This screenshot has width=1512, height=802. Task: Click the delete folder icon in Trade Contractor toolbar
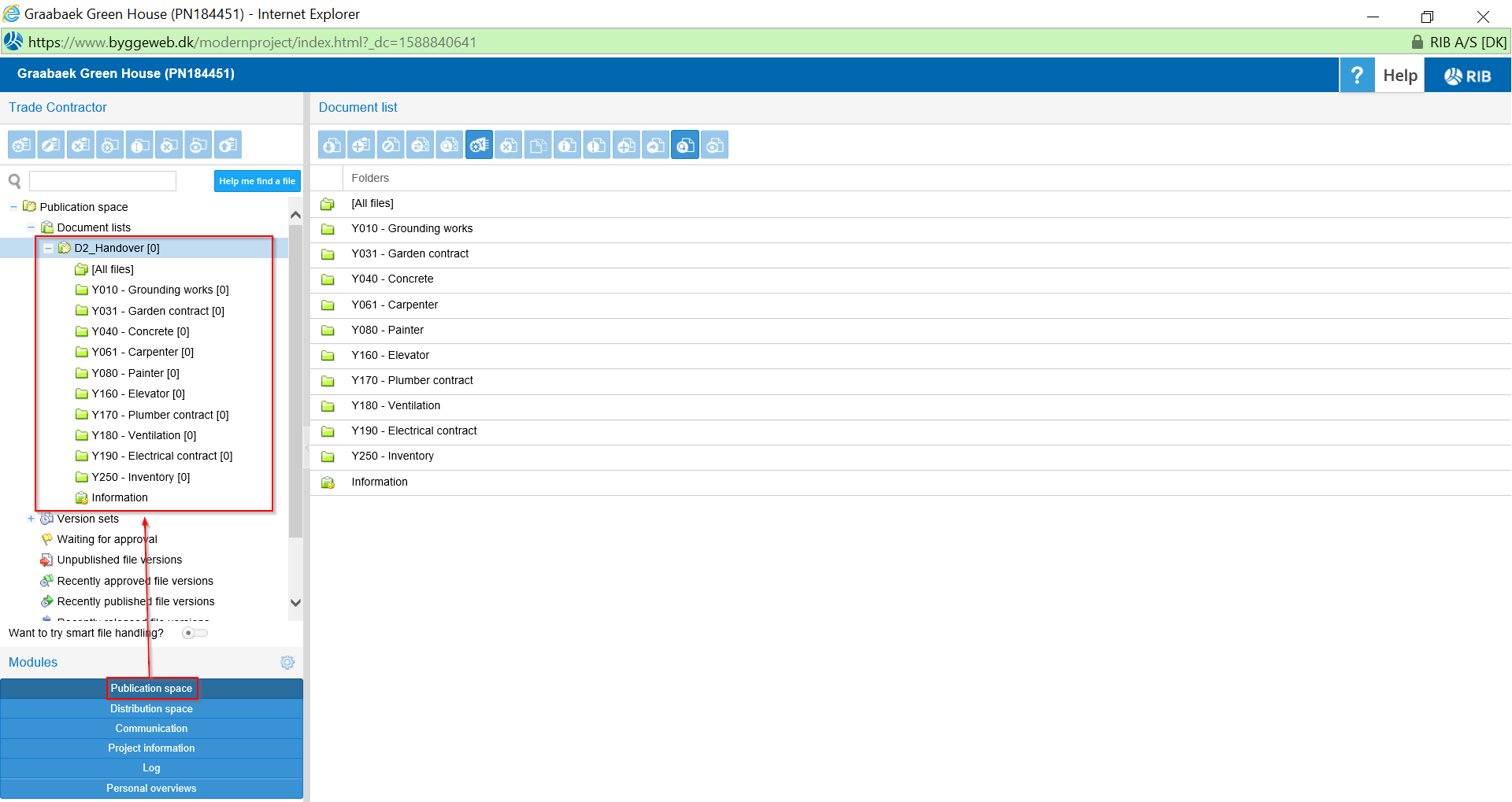(169, 145)
